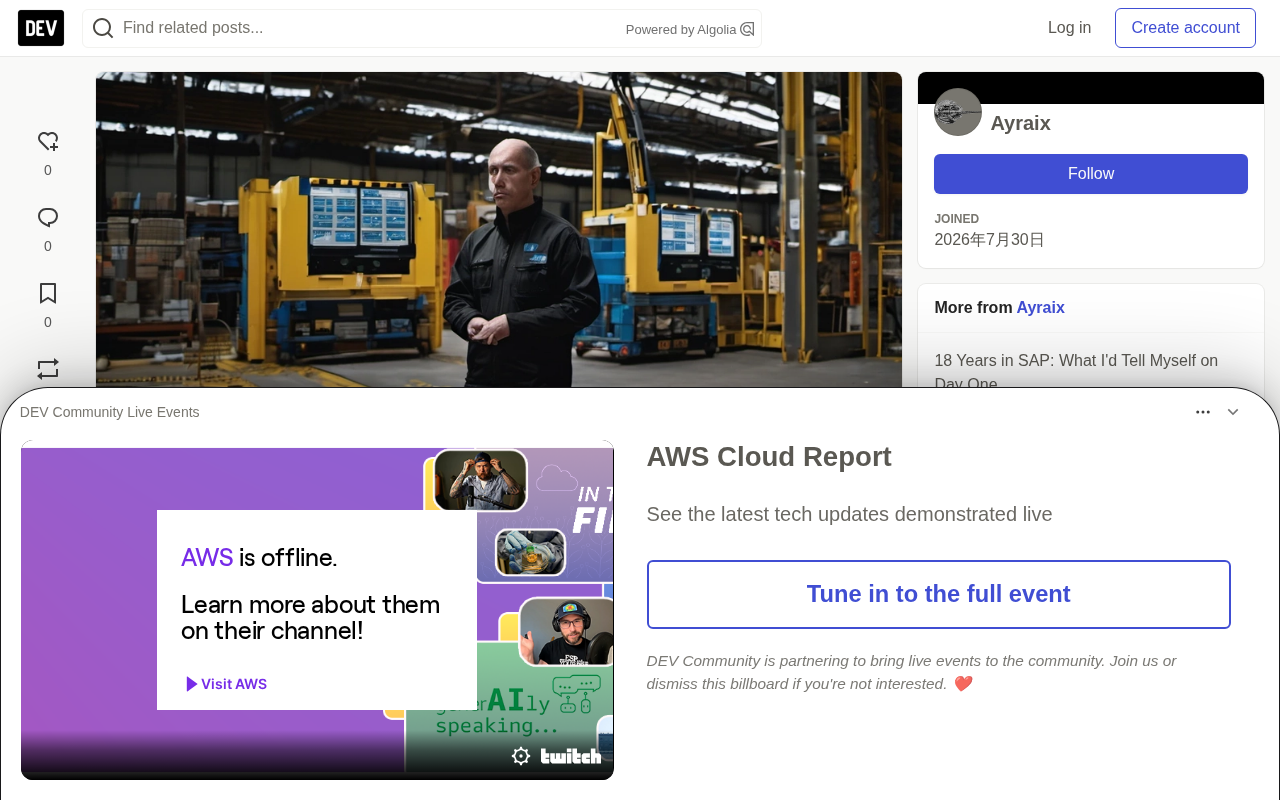1280x800 pixels.
Task: Open comments via the speech bubble icon
Action: [x=48, y=218]
